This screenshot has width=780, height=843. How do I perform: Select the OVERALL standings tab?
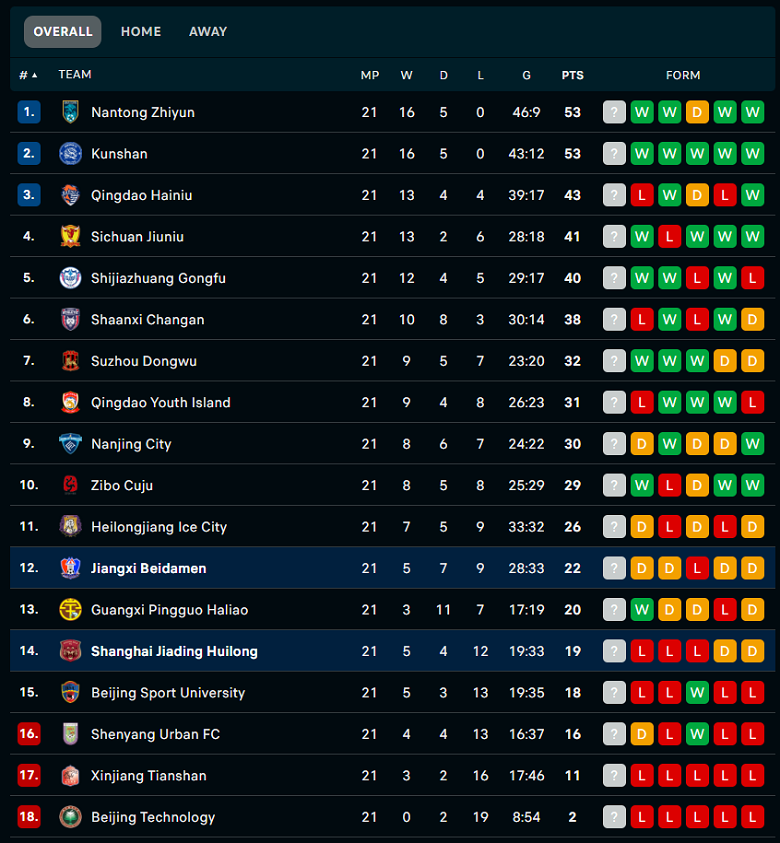click(x=63, y=32)
